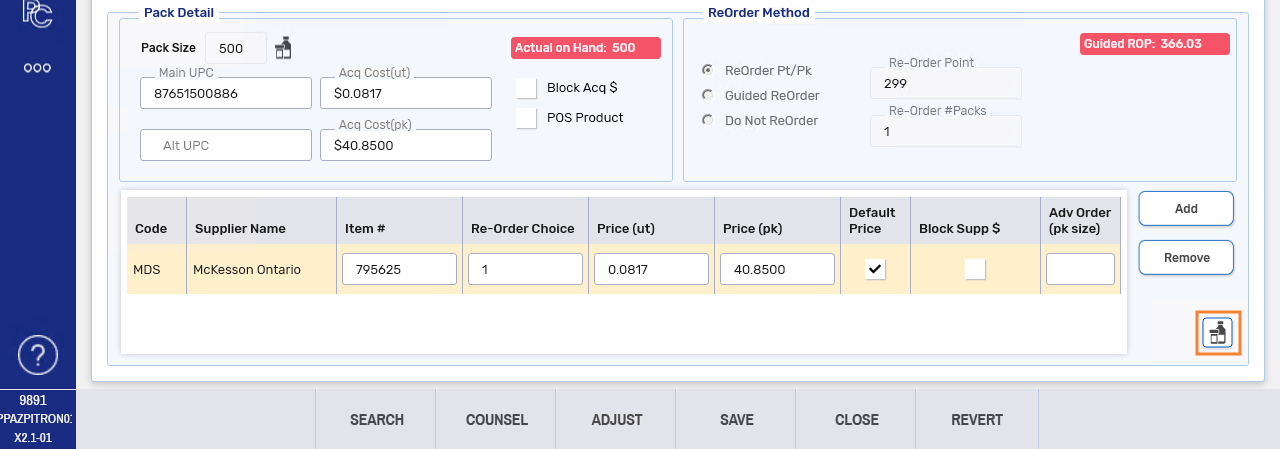
Task: Click REVERT in the bottom bar
Action: (x=976, y=420)
